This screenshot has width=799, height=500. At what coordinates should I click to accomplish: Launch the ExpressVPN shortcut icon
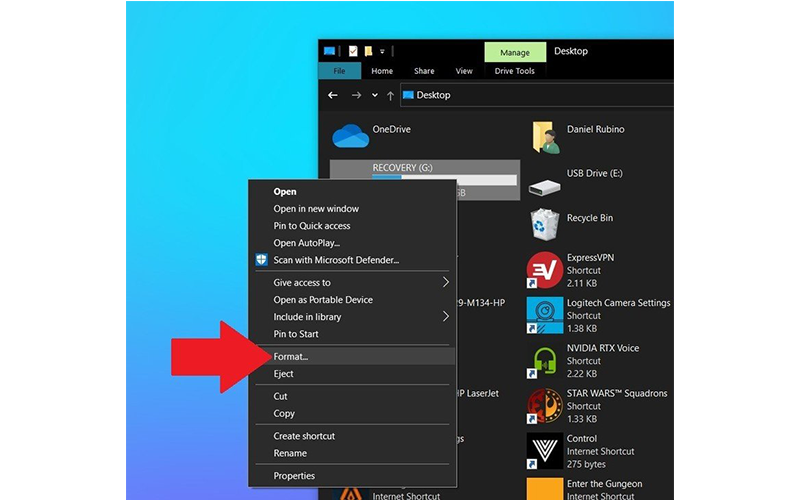(x=544, y=270)
